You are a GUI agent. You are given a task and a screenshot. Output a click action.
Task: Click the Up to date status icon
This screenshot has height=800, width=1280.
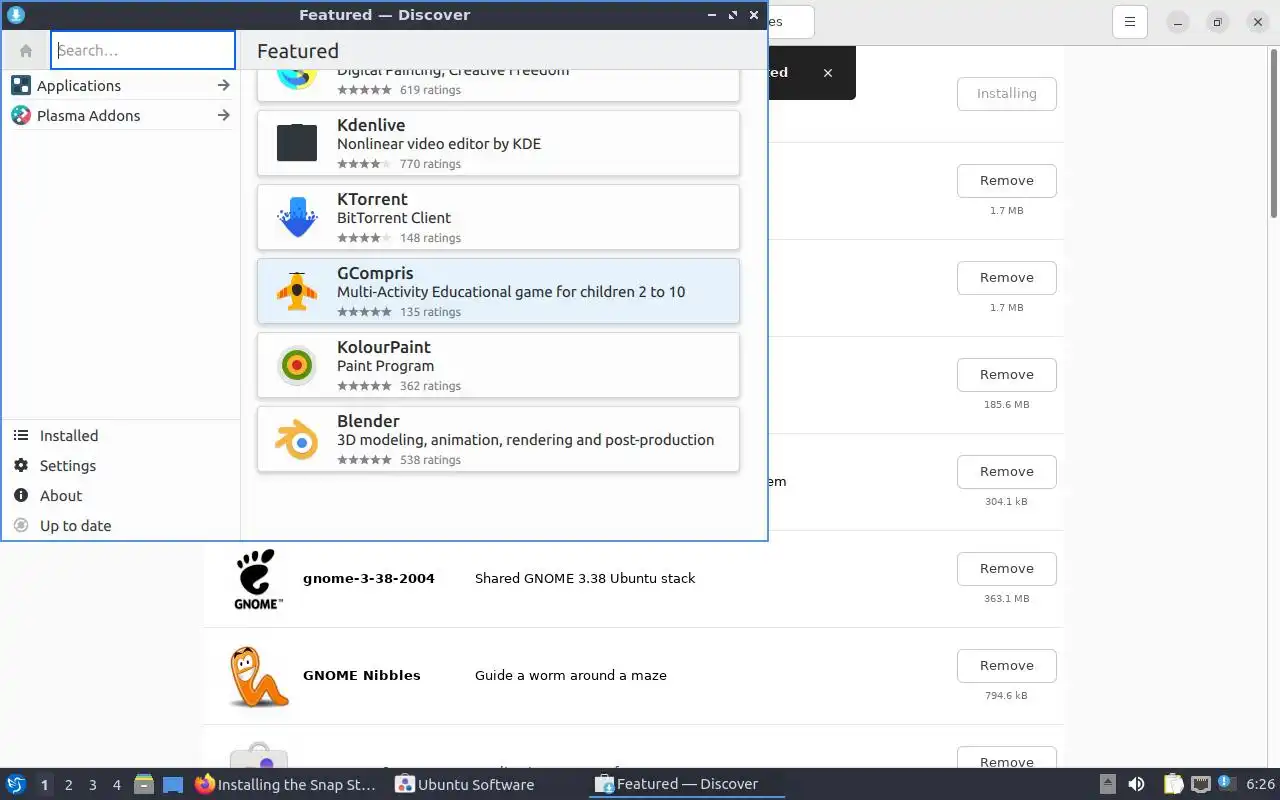20,526
